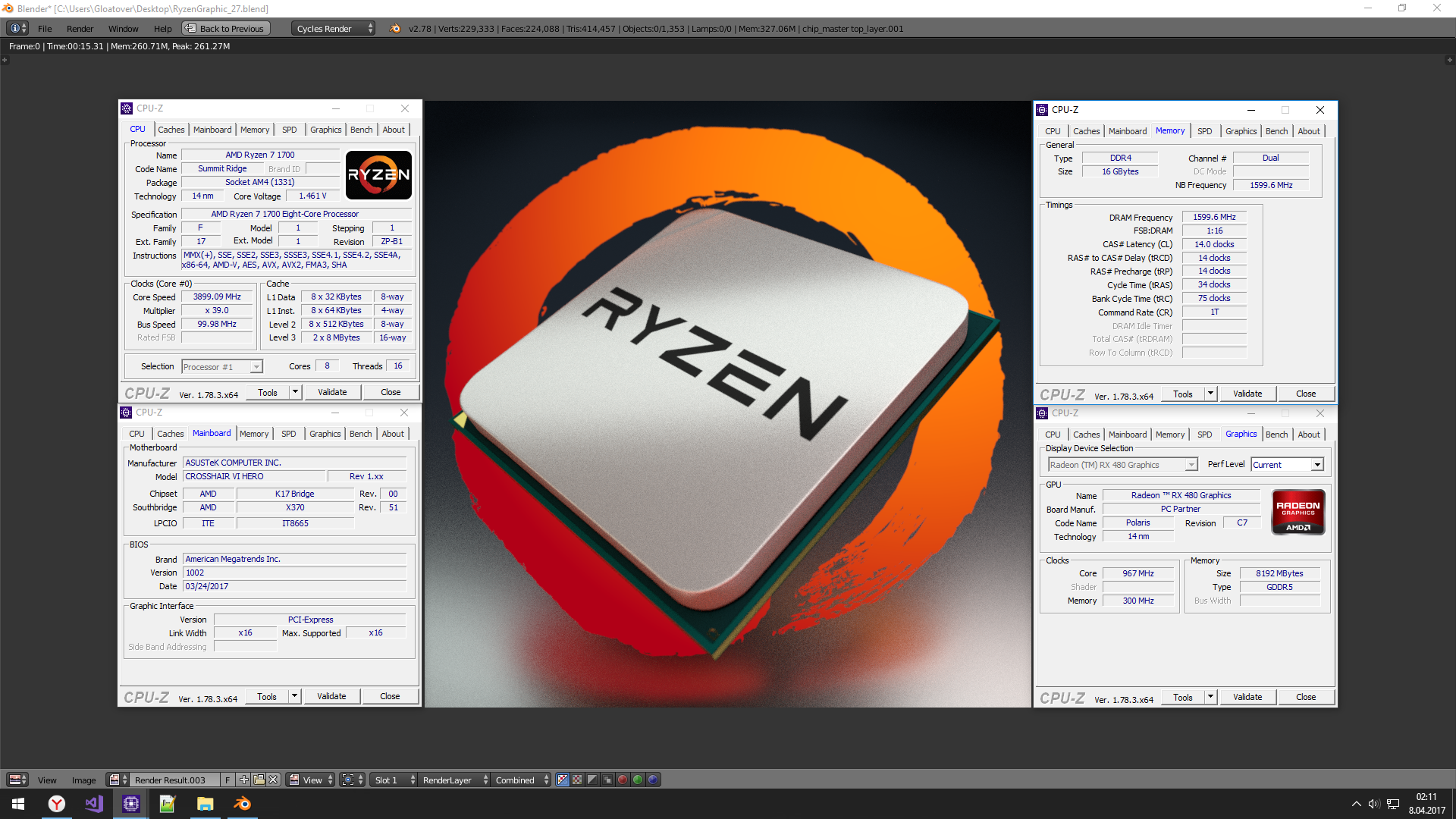Click the Z-buffer display channel icon
This screenshot has height=819, width=1456.
607,780
